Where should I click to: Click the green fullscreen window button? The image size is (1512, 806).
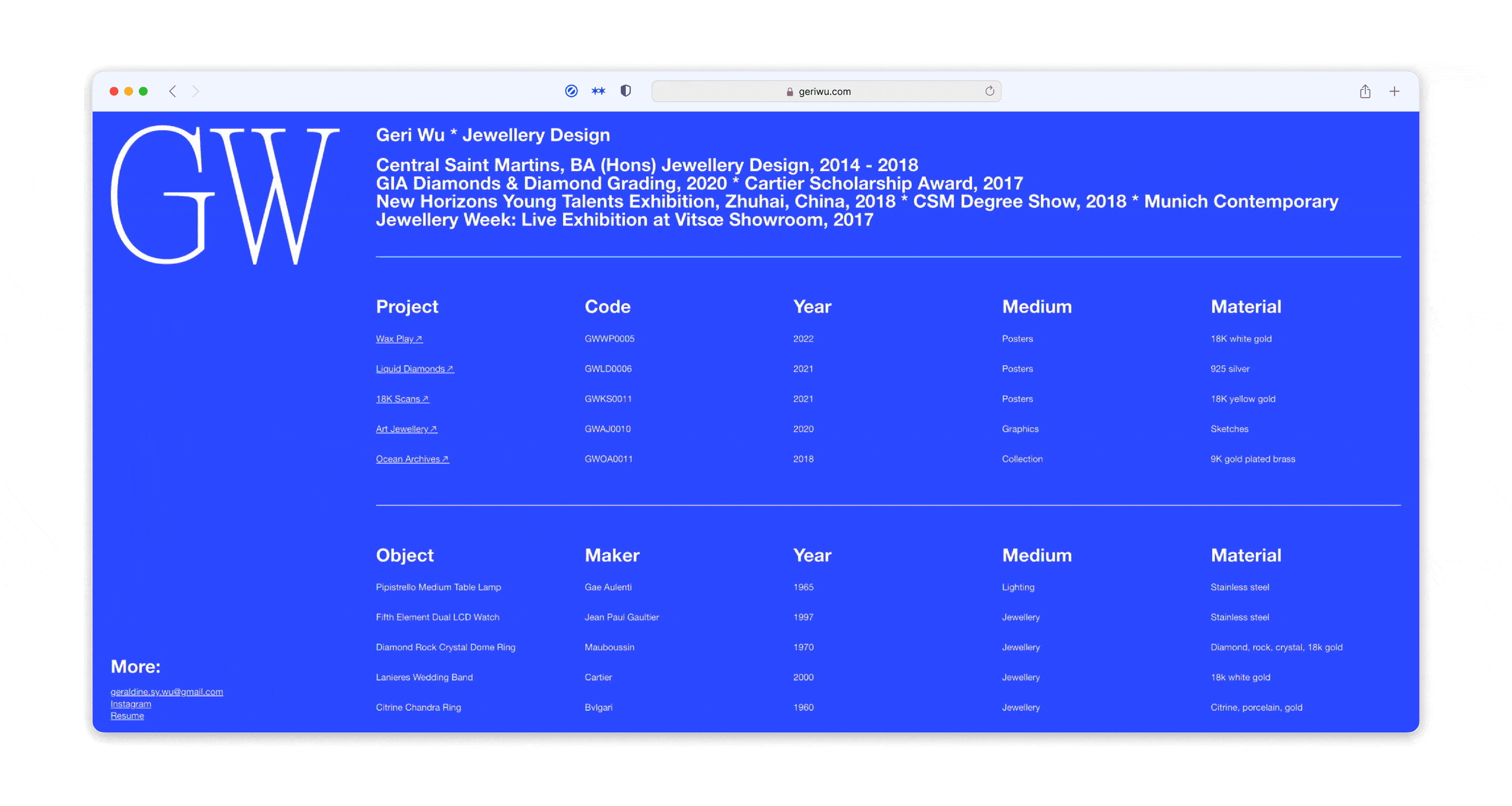tap(143, 91)
